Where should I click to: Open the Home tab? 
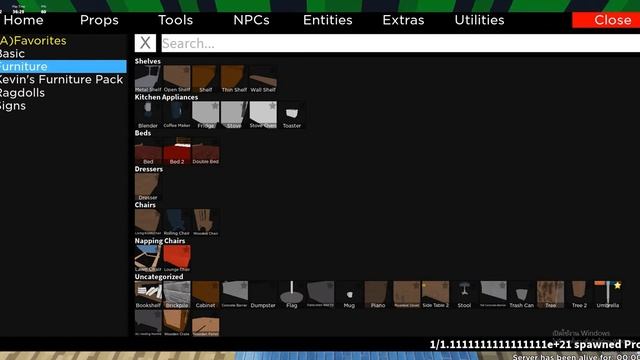(23, 20)
